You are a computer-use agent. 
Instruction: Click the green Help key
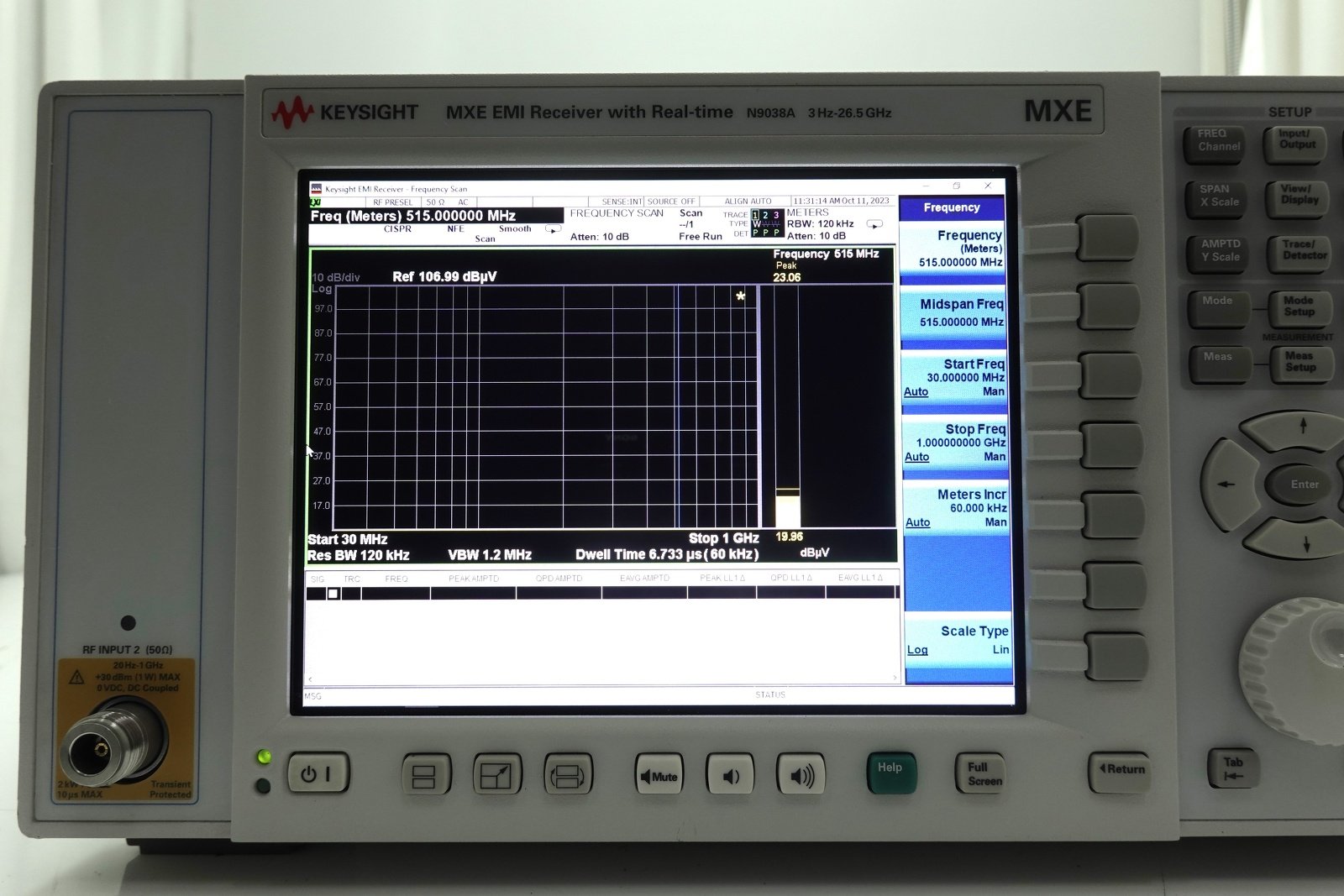[x=891, y=773]
